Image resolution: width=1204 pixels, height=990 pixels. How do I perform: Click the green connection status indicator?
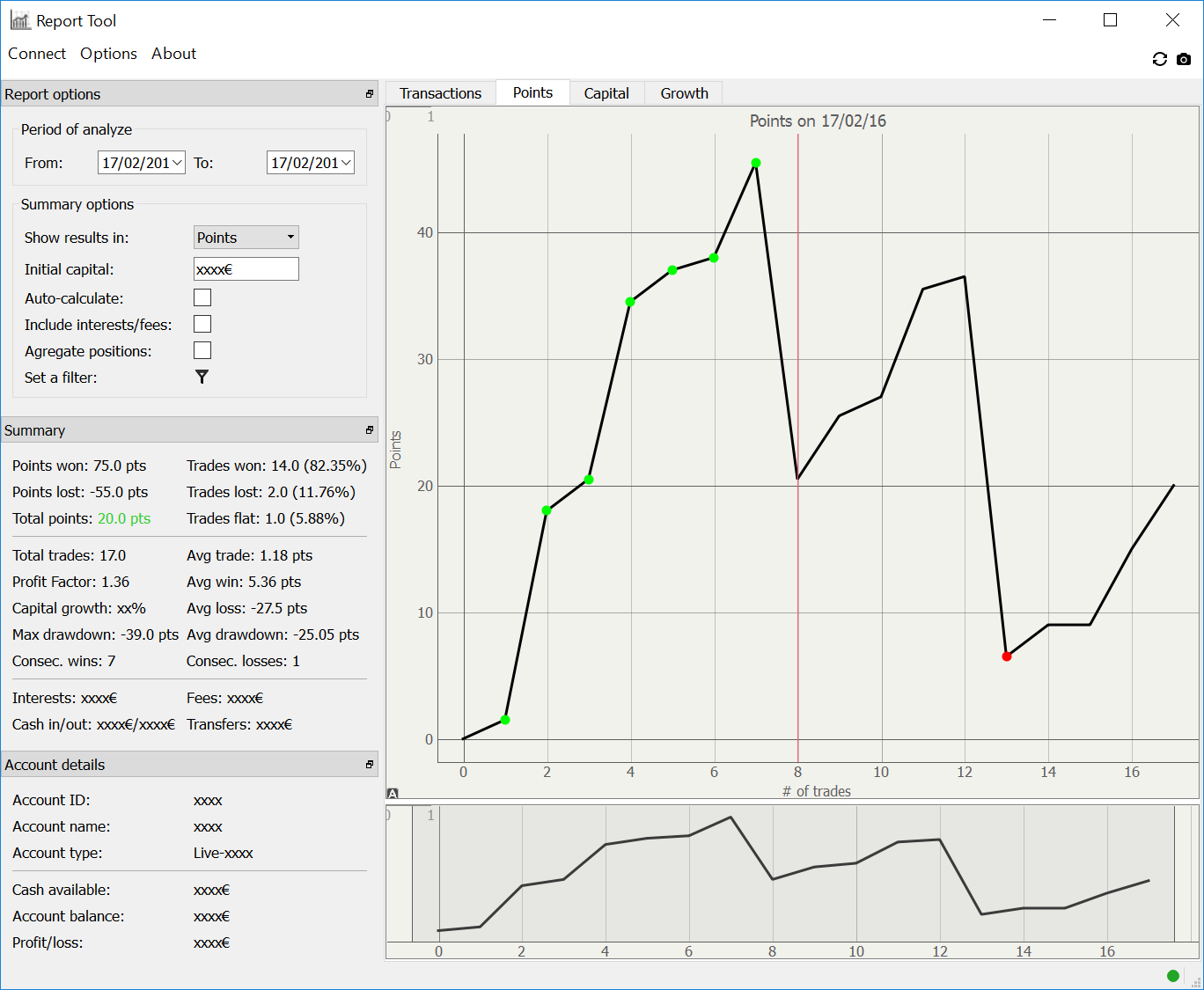[x=1173, y=975]
